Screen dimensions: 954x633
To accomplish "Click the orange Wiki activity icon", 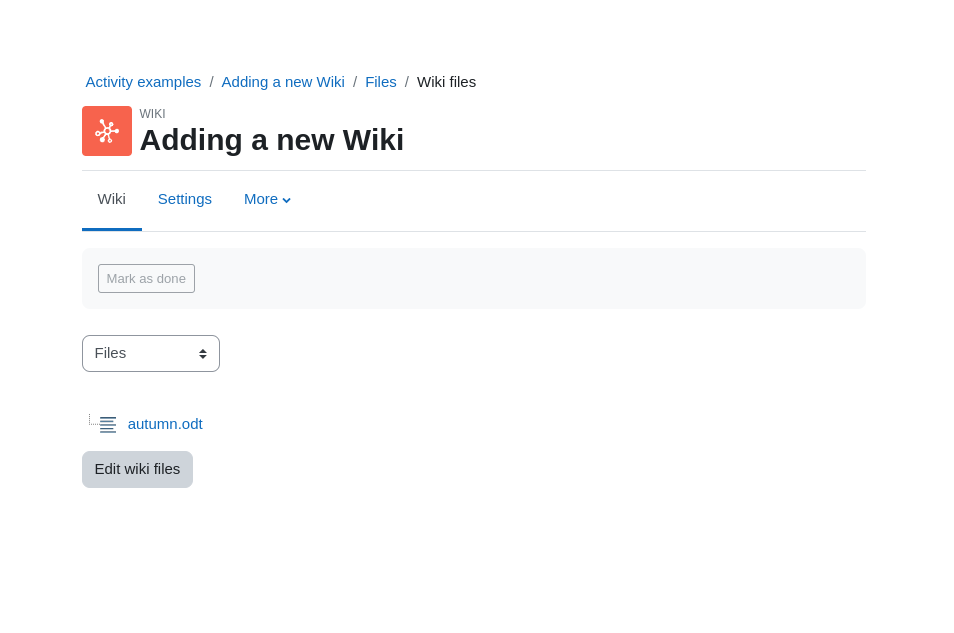I will (x=107, y=131).
